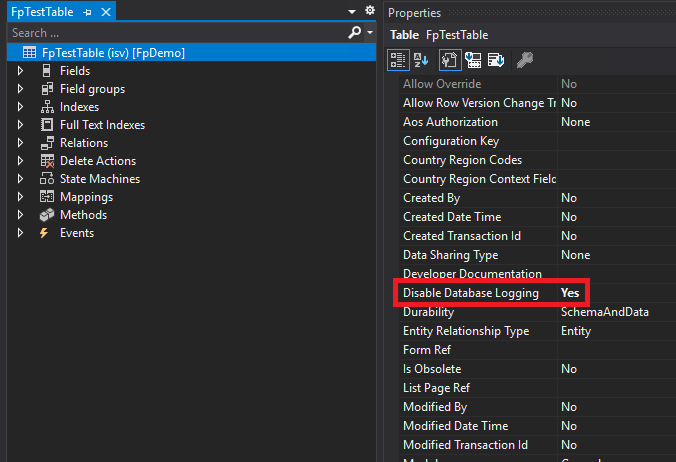Expand the Full Text Indexes node
676x462 pixels.
click(20, 125)
